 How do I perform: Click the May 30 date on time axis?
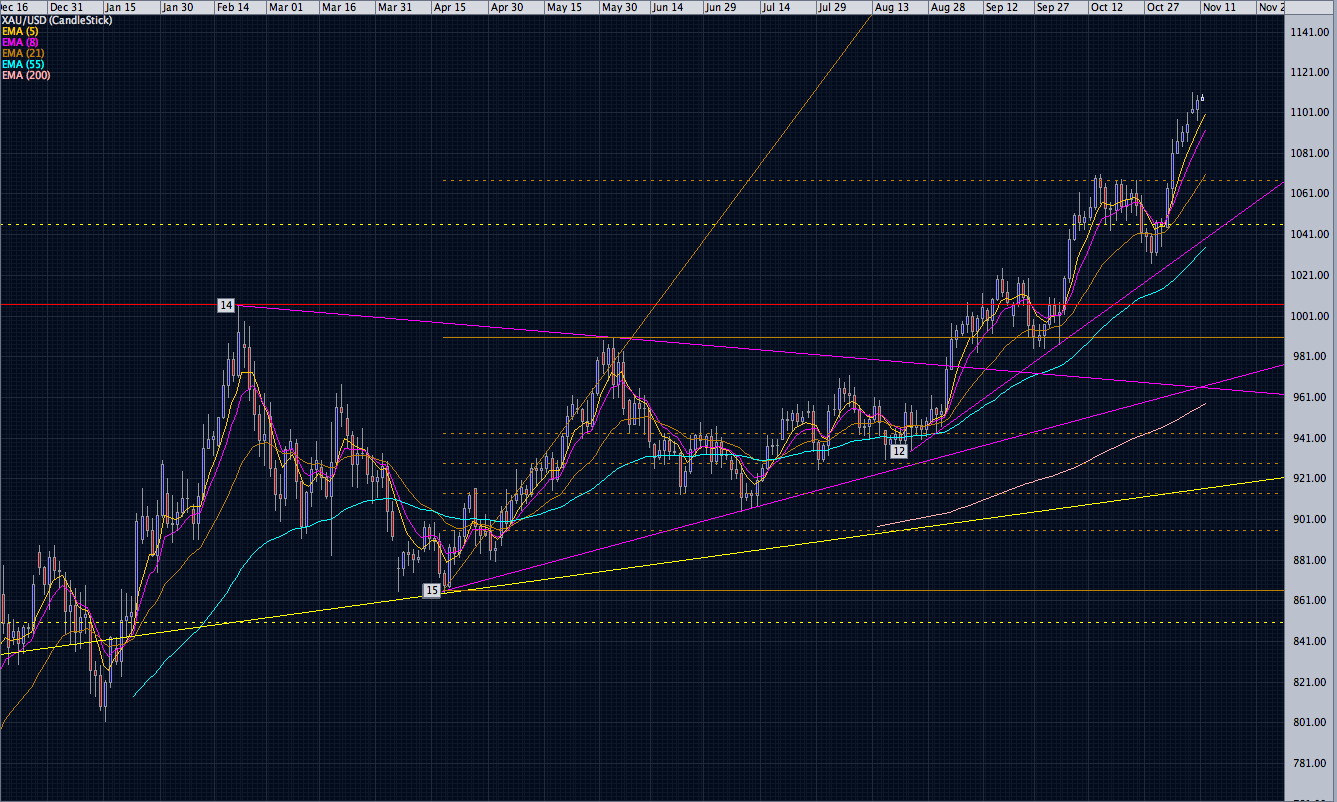click(619, 7)
